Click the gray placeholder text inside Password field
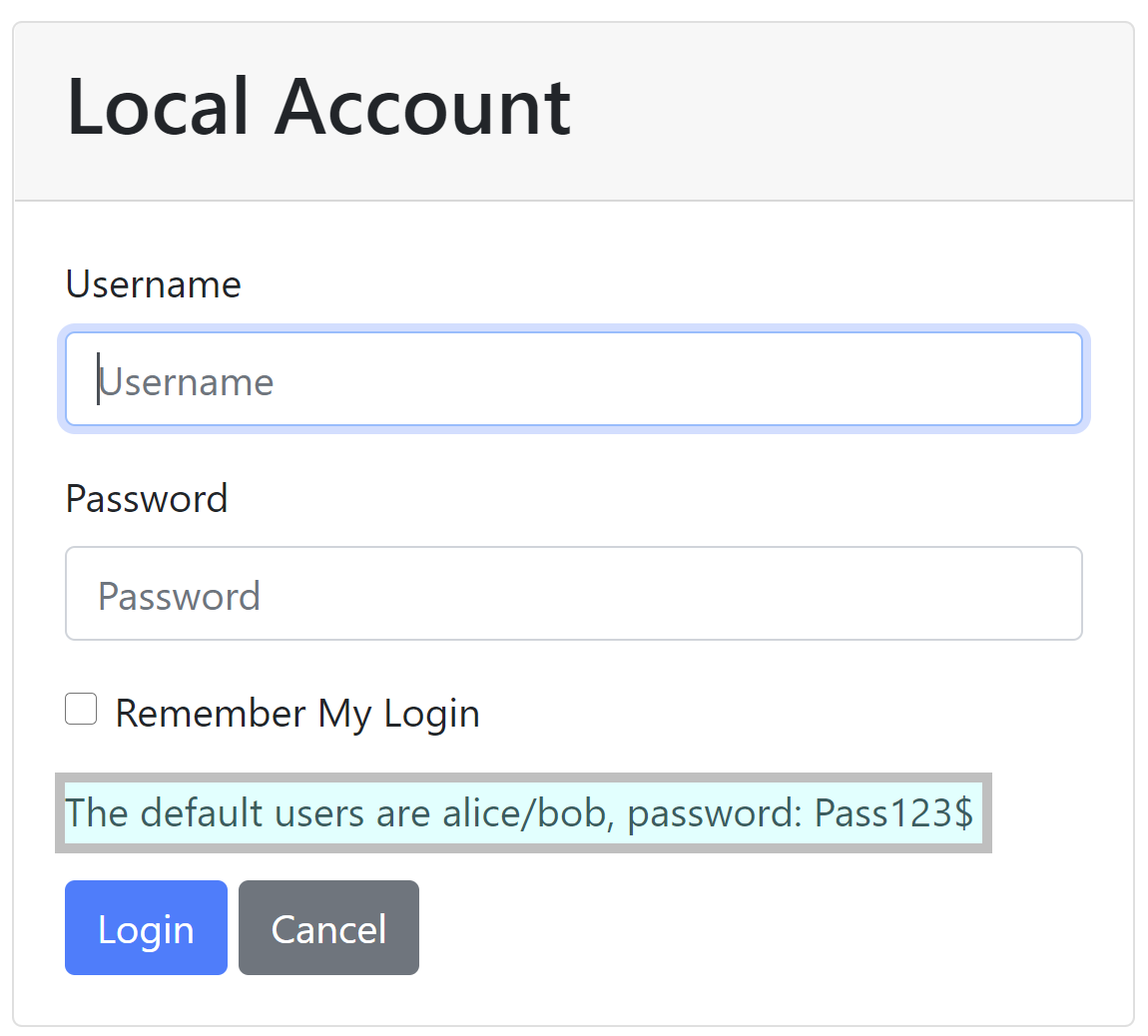Image resolution: width=1148 pixels, height=1036 pixels. [x=180, y=597]
